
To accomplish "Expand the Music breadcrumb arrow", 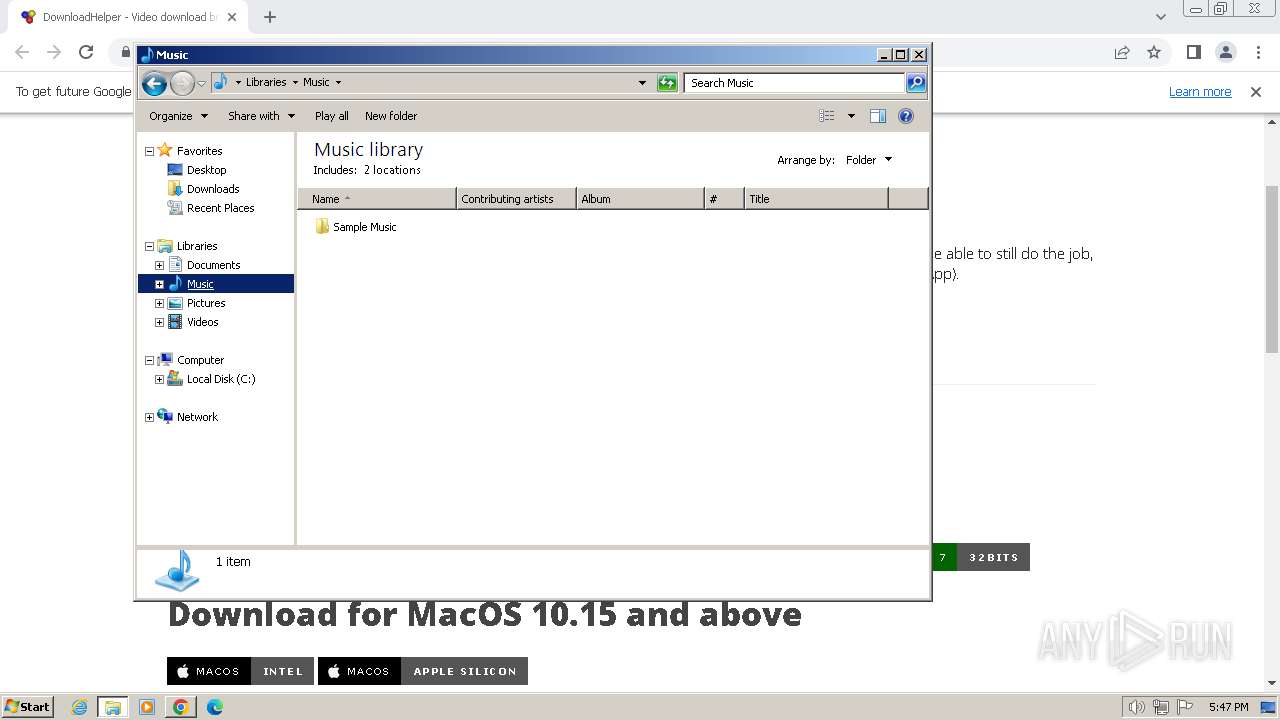I will point(338,83).
